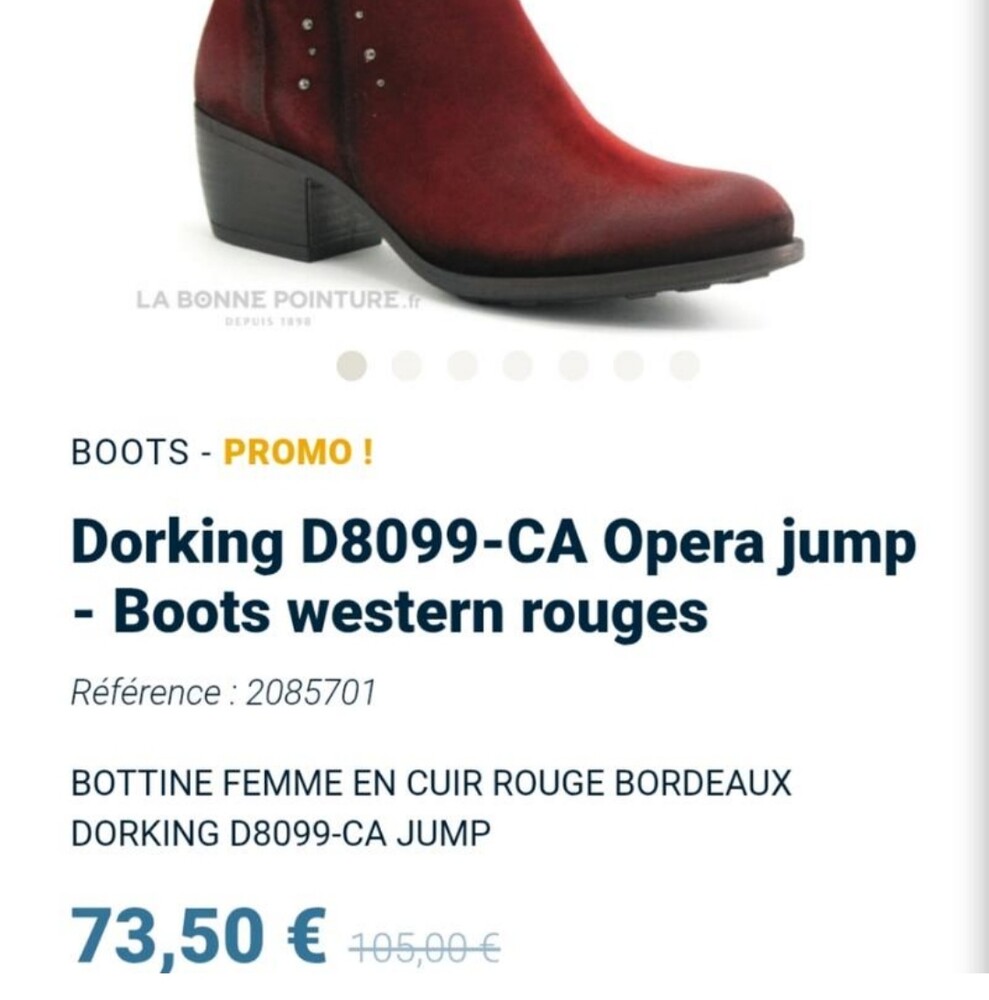Tap the La Bonne Pointure watermark logo
Image resolution: width=989 pixels, height=1000 pixels.
(x=279, y=305)
